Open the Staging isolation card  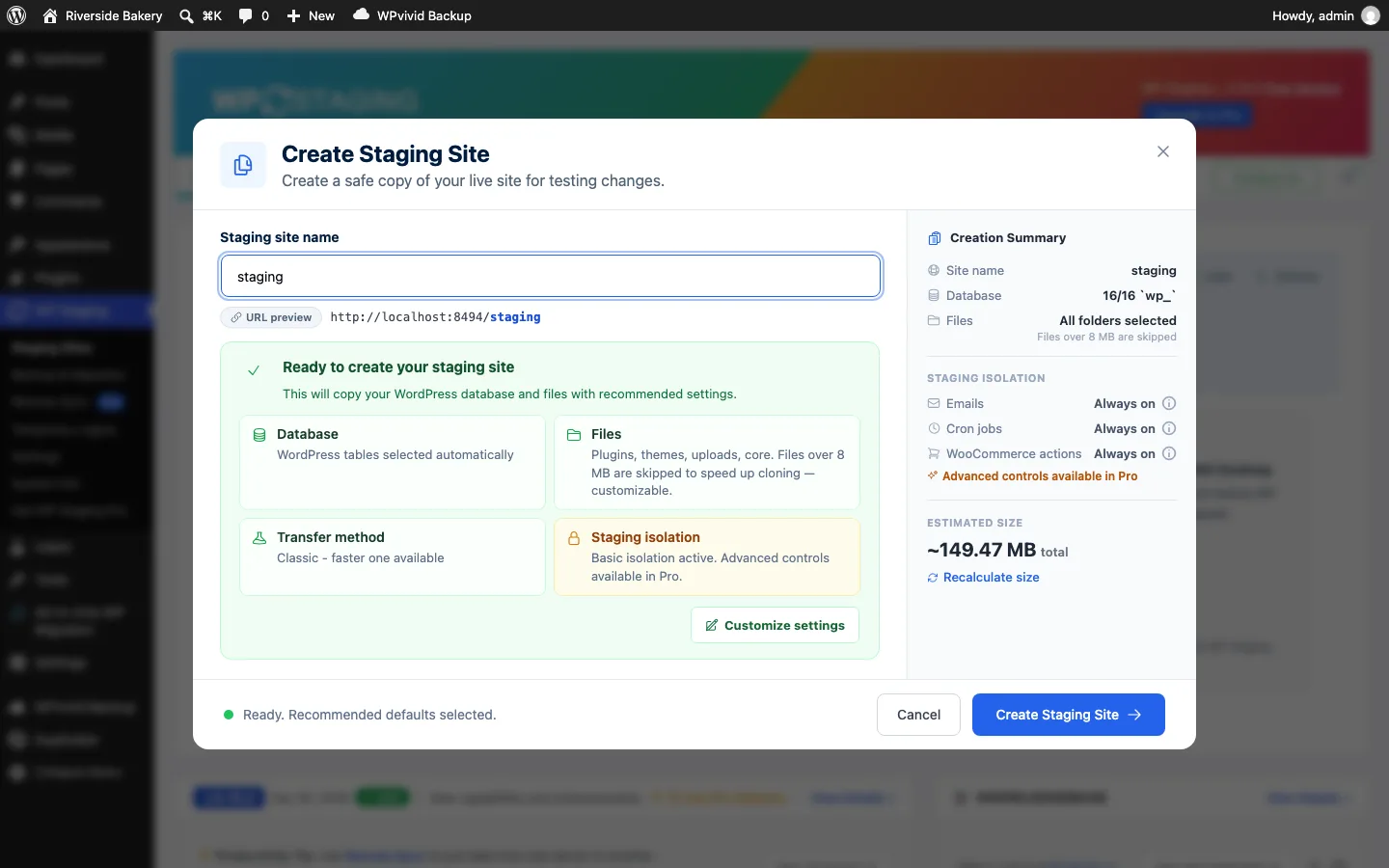point(707,557)
